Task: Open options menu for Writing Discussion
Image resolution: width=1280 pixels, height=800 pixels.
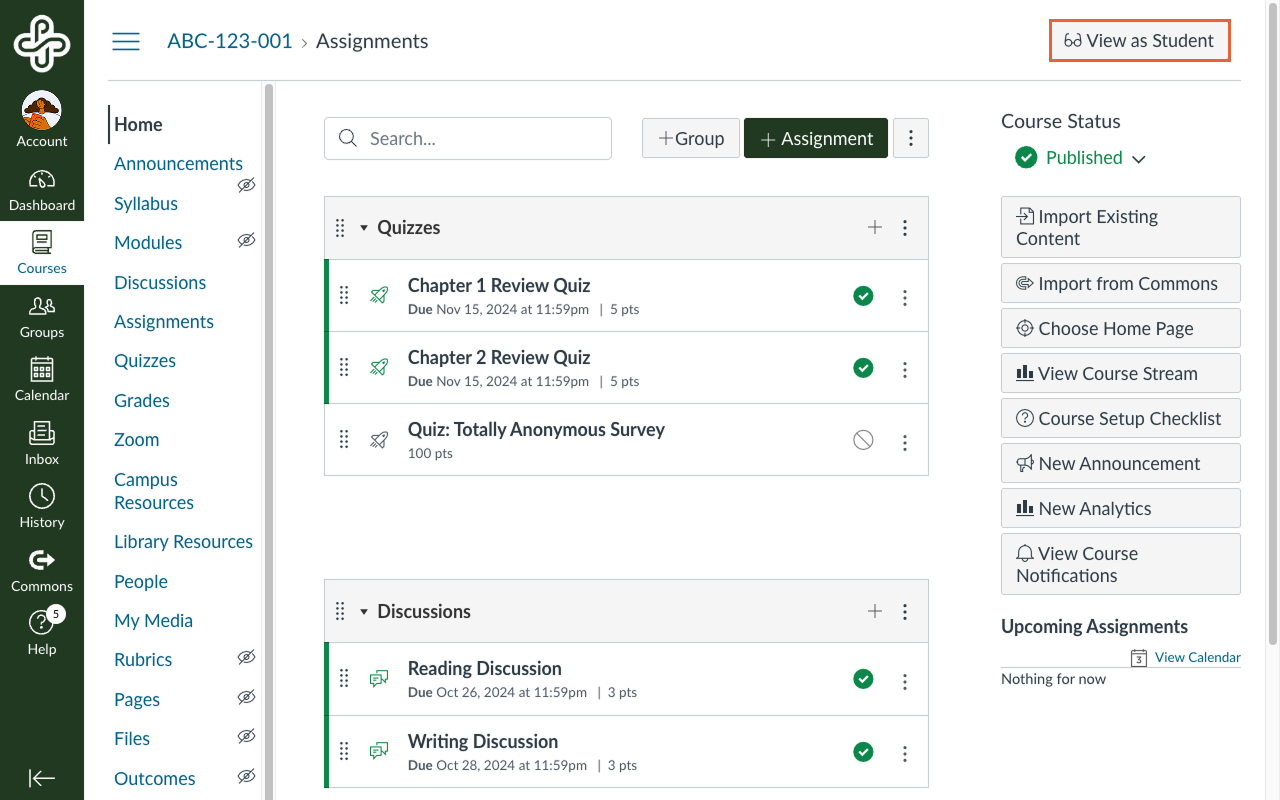Action: 905,753
